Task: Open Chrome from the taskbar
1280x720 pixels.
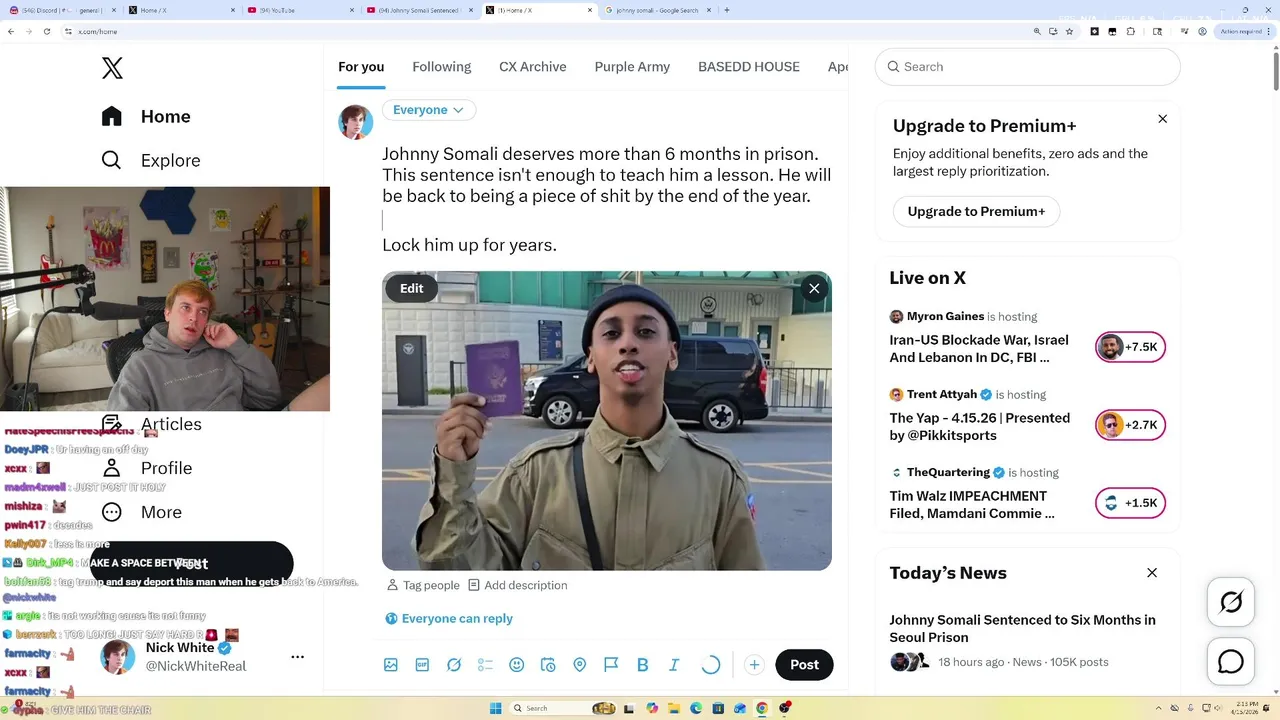Action: [x=762, y=708]
